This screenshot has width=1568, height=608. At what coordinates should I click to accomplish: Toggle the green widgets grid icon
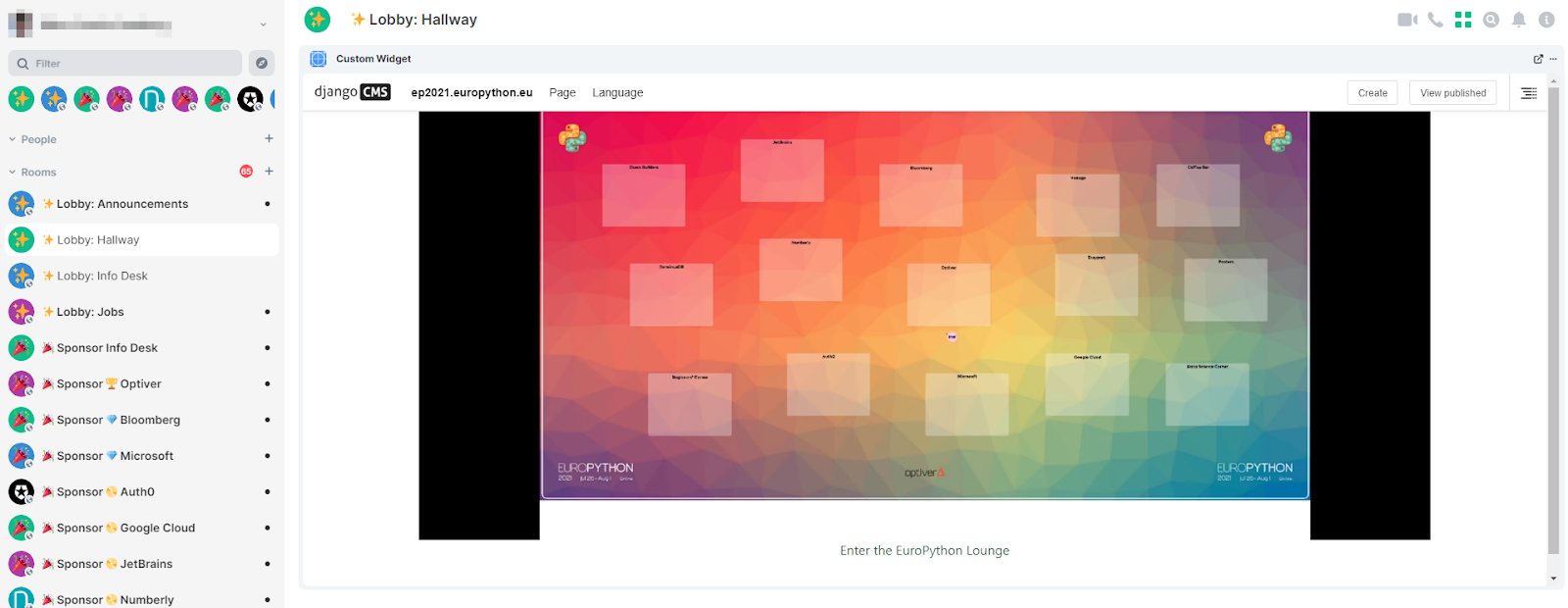1463,20
